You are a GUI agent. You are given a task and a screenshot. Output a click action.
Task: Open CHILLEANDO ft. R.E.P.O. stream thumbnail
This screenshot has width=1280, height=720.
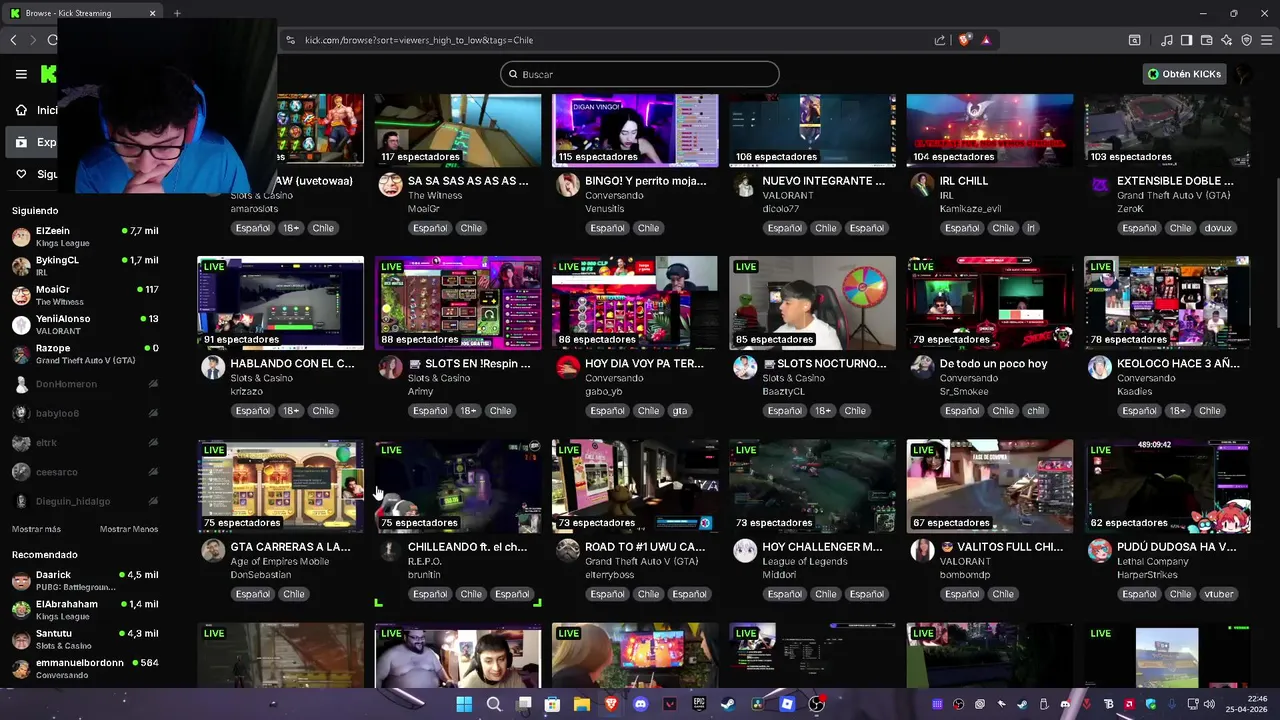point(458,486)
